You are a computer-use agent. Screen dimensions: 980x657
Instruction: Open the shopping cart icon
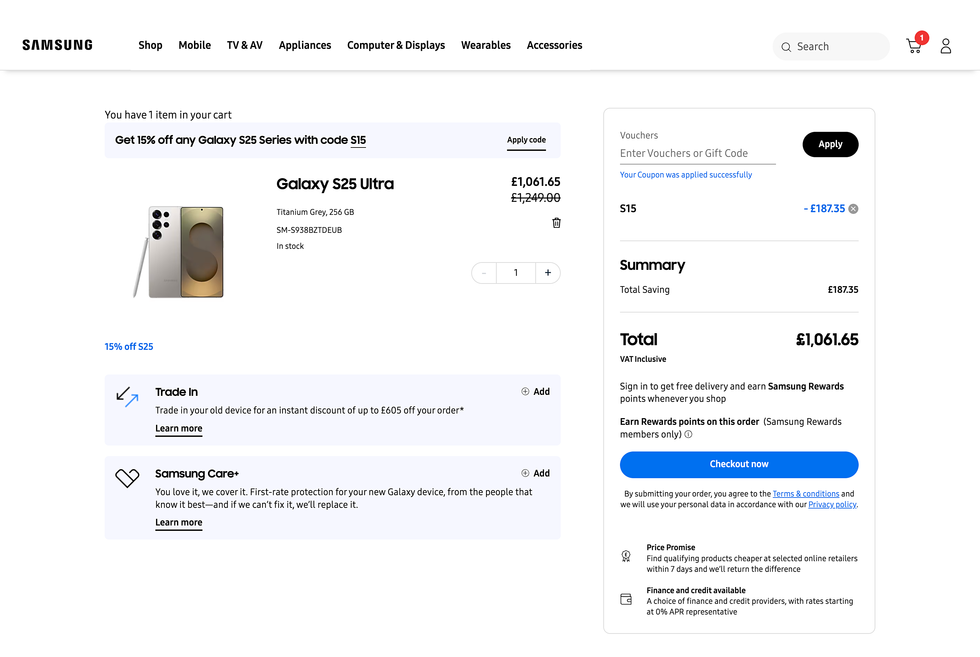914,46
